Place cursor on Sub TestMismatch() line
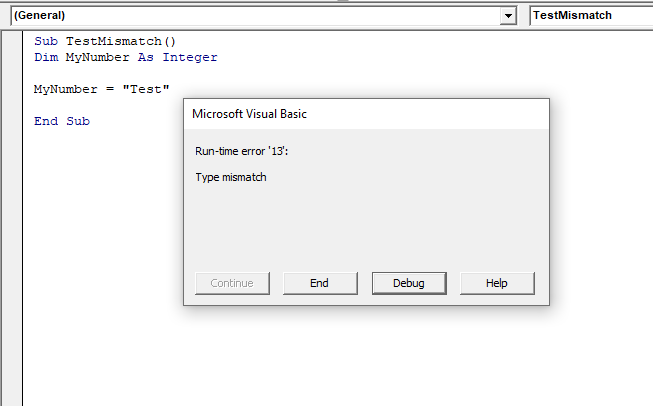 click(x=104, y=41)
